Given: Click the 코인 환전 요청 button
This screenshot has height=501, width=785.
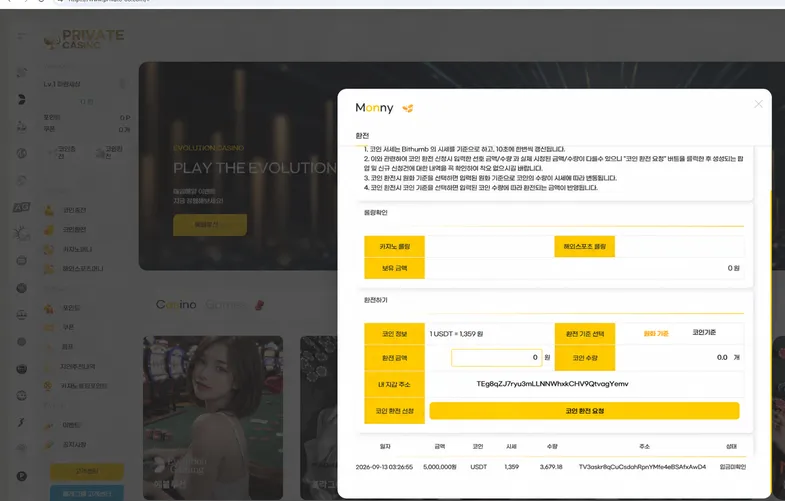Looking at the screenshot, I should (x=584, y=411).
